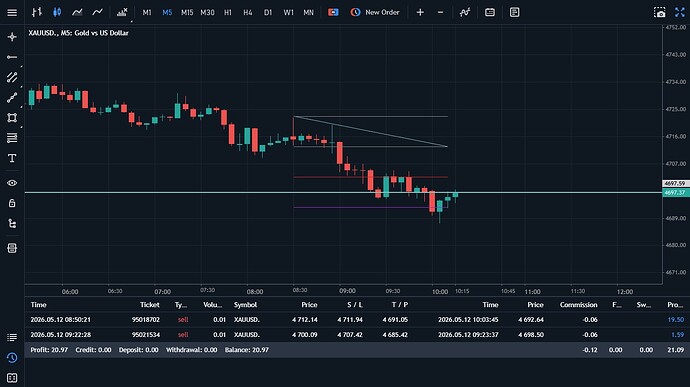Show the trade positions list icon
The width and height of the screenshot is (690, 387).
tap(12, 337)
